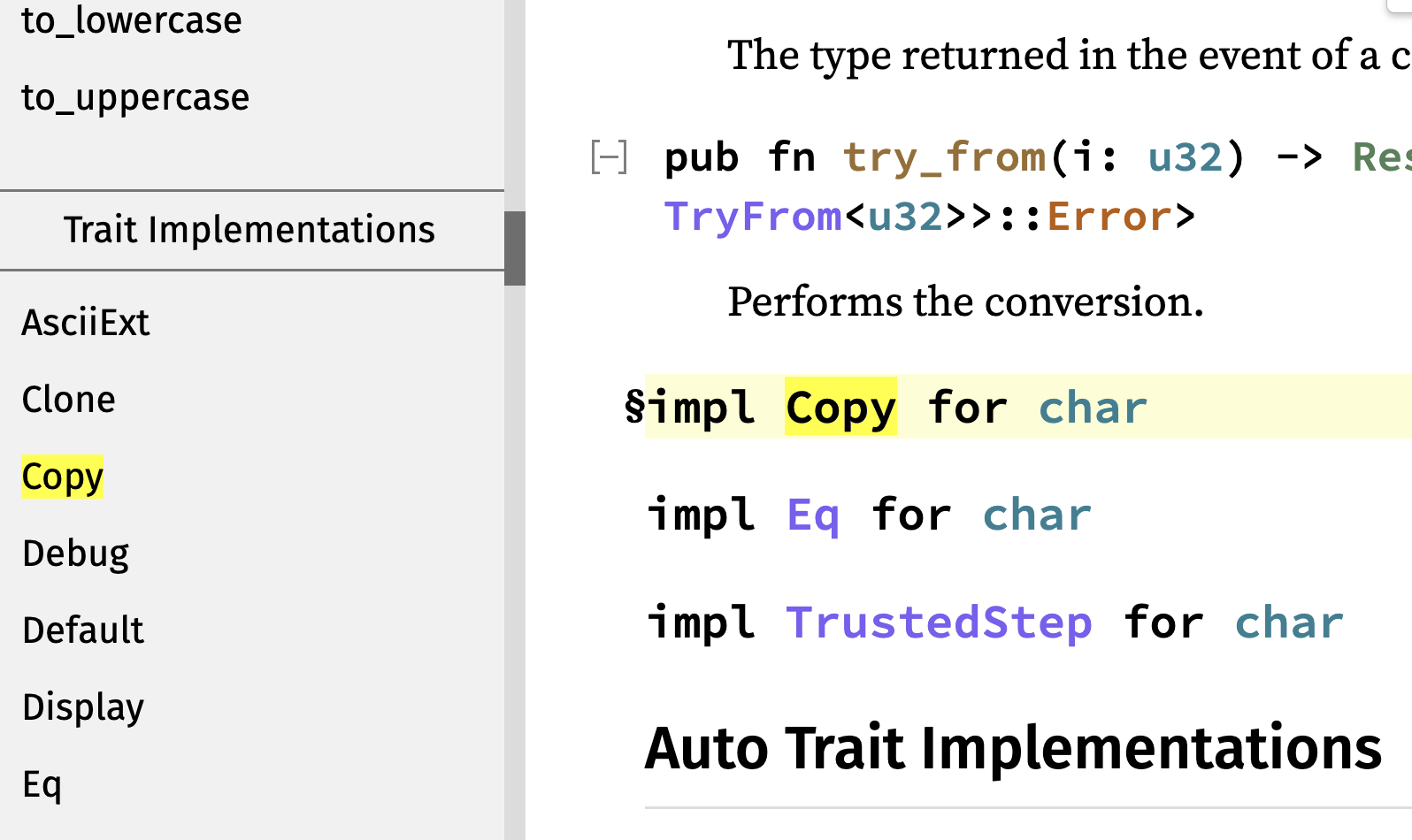Image resolution: width=1412 pixels, height=840 pixels.
Task: Follow the purple TryFrom trait link
Action: pos(753,217)
